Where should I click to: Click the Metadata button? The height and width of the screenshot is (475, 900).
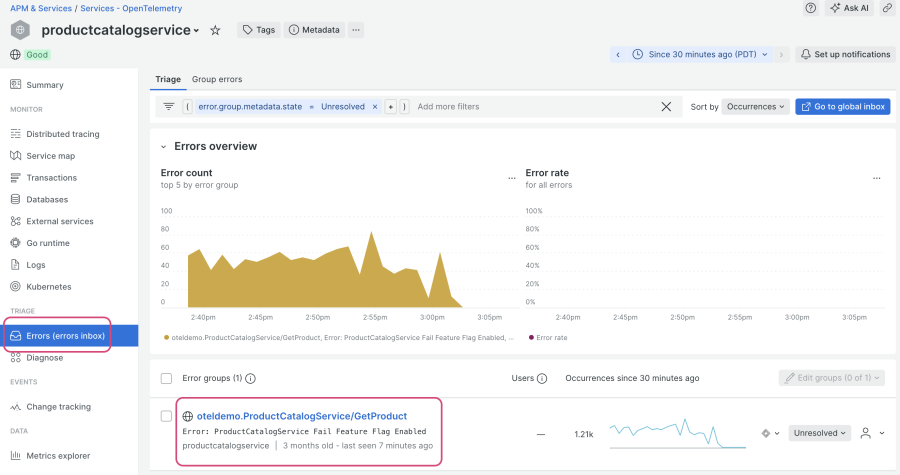click(x=314, y=30)
